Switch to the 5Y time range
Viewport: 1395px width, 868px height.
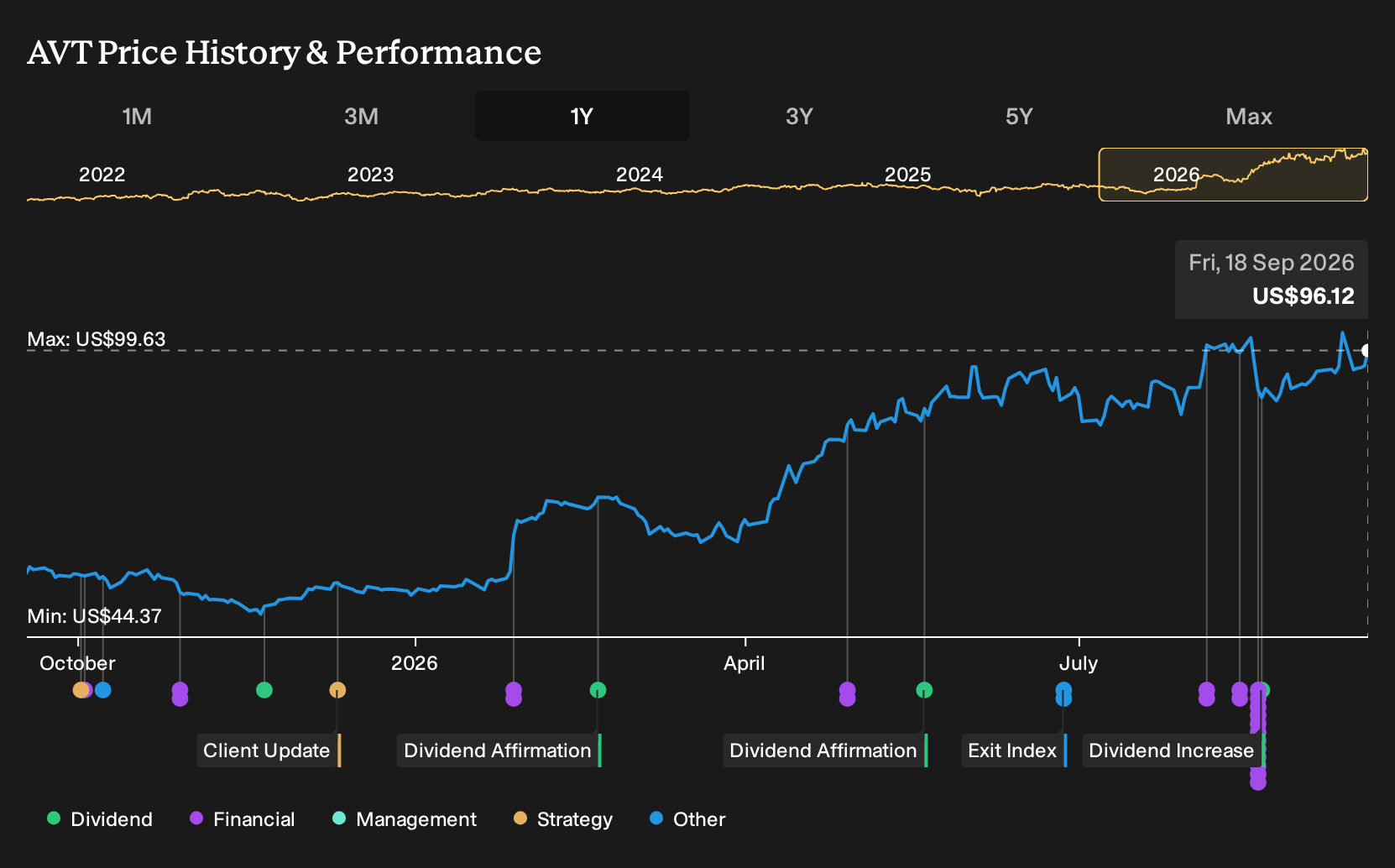1019,116
